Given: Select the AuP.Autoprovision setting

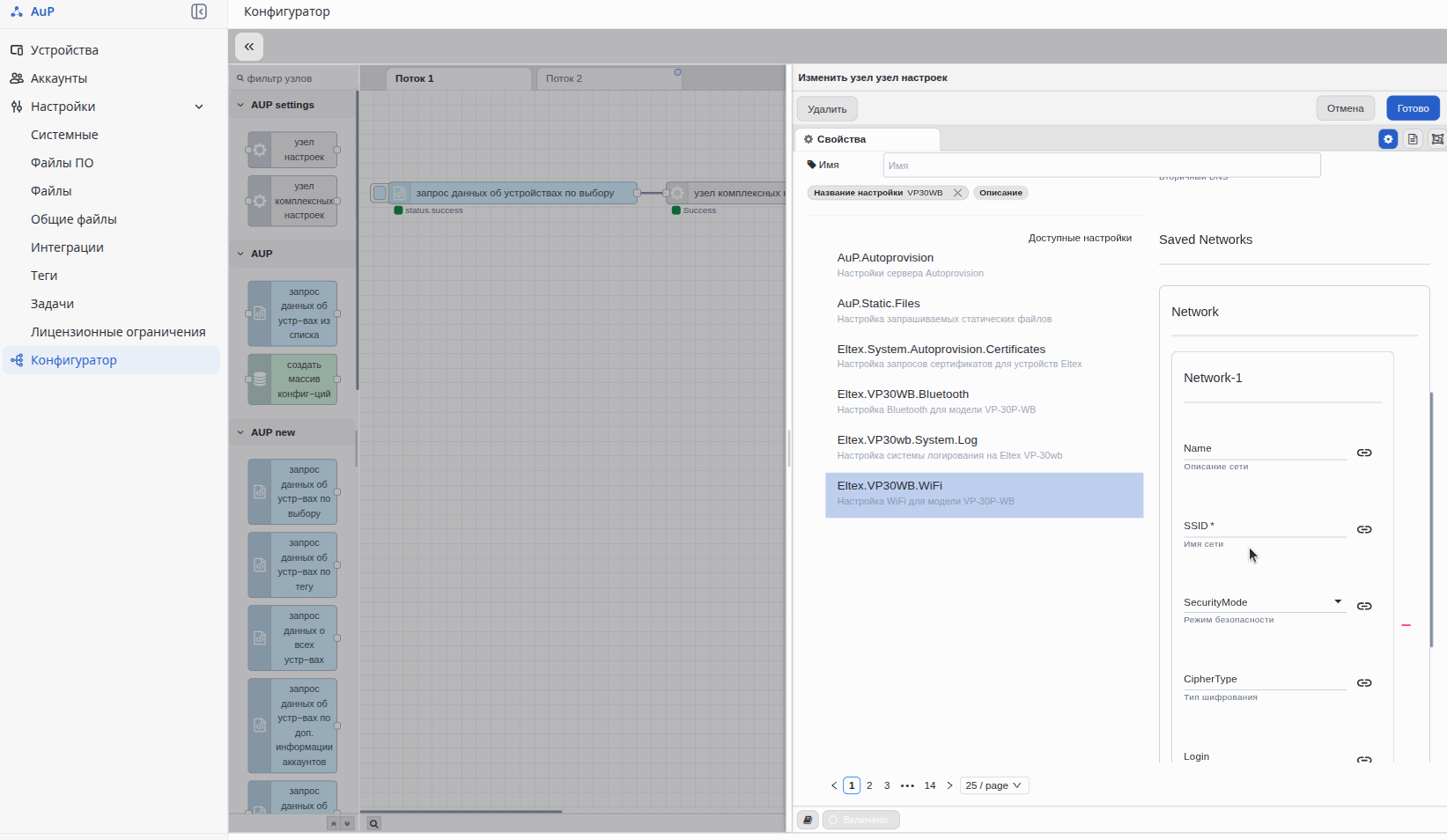Looking at the screenshot, I should coord(984,265).
